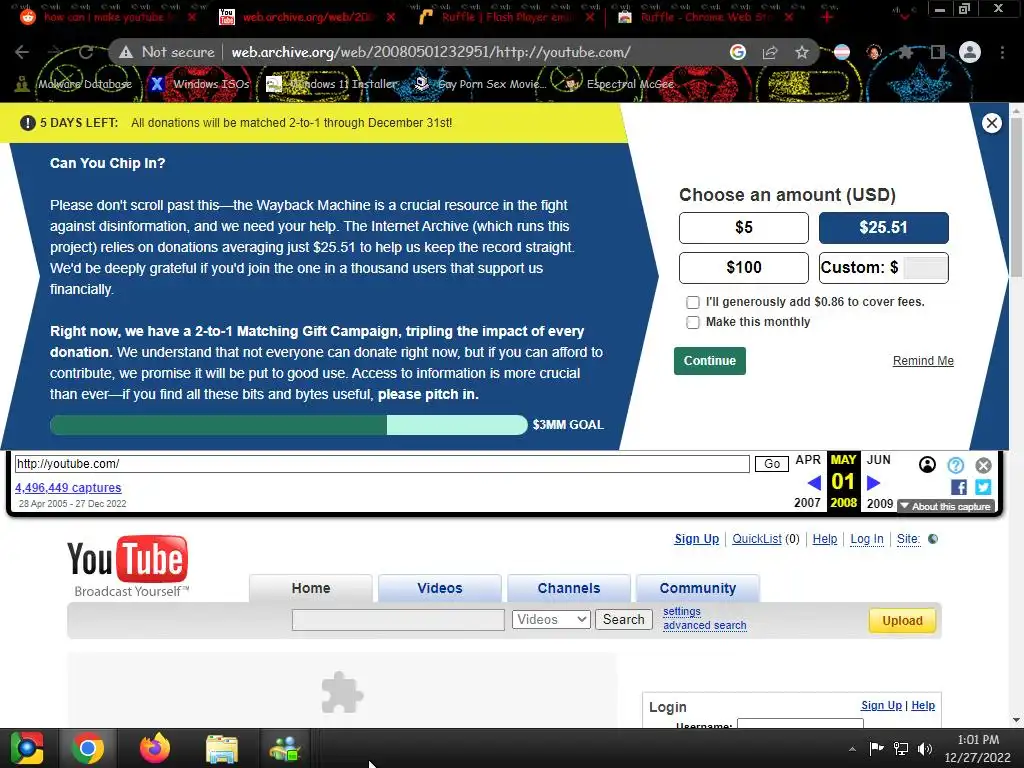The image size is (1024, 768).
Task: Open Windows Start button
Action: (x=26, y=748)
